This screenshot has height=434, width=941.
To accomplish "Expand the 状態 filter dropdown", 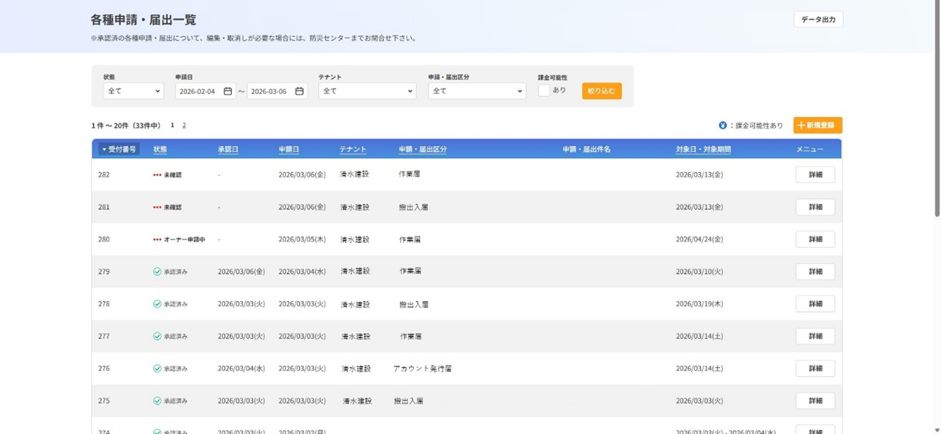I will 132,91.
